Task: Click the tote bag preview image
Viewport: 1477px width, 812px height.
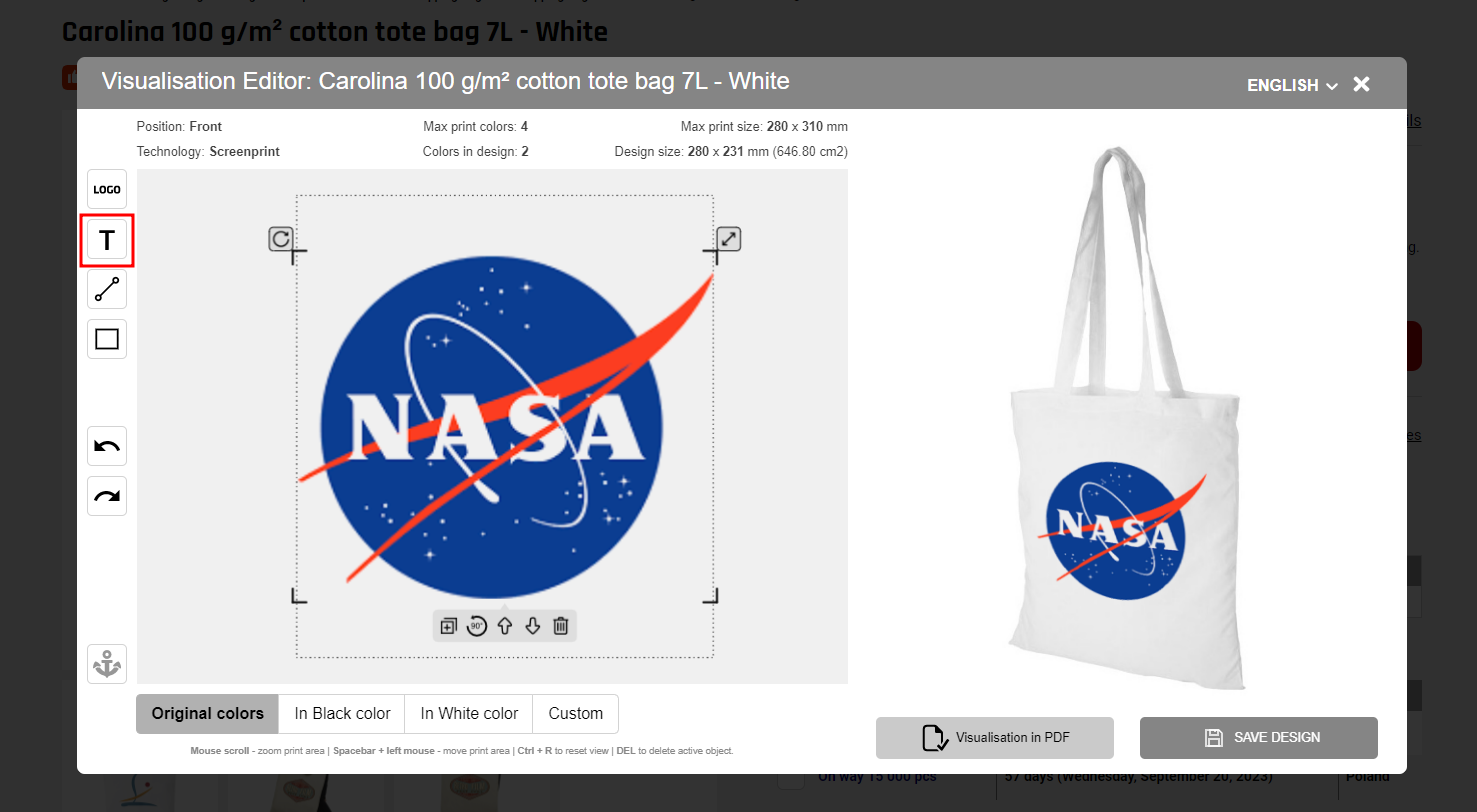Action: pos(1128,418)
